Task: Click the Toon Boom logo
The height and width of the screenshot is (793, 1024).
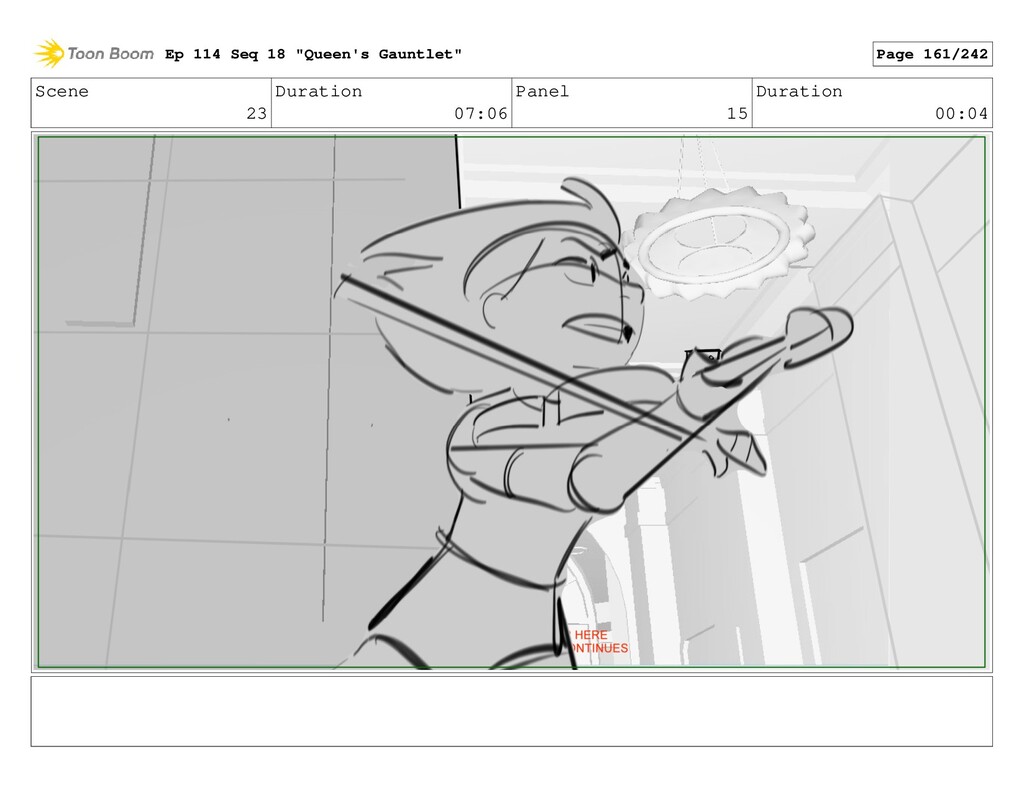Action: pos(94,54)
